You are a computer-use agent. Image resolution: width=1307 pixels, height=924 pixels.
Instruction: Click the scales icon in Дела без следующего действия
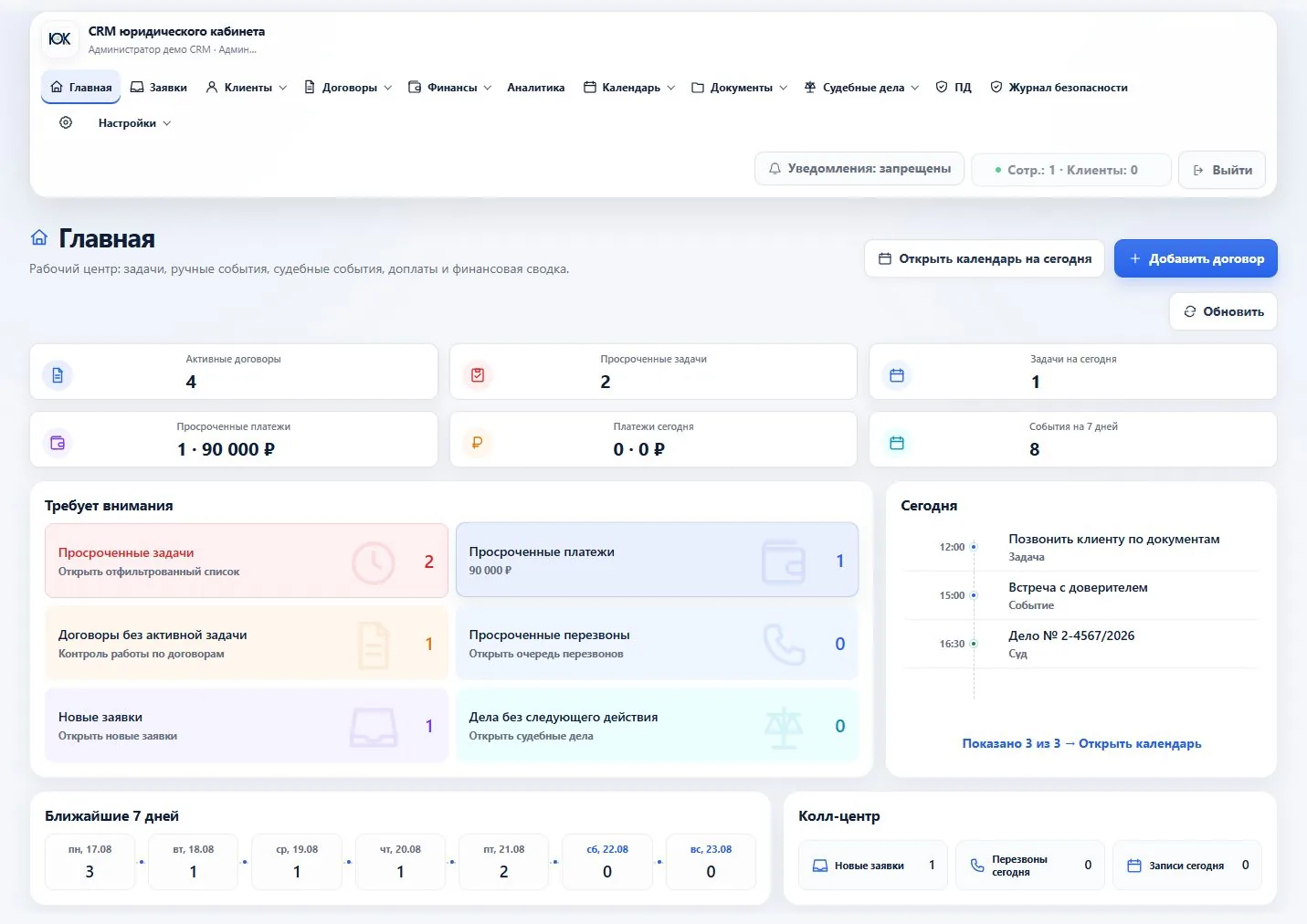click(x=784, y=727)
